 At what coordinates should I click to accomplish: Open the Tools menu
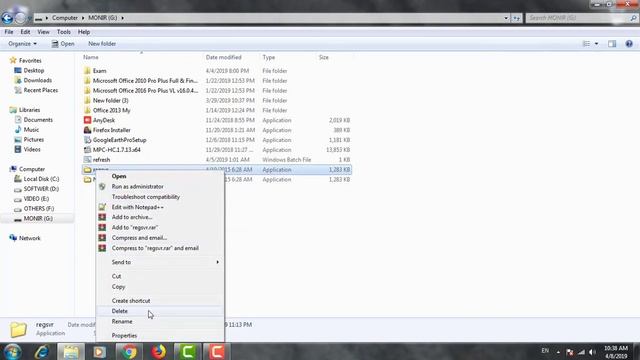pos(64,32)
